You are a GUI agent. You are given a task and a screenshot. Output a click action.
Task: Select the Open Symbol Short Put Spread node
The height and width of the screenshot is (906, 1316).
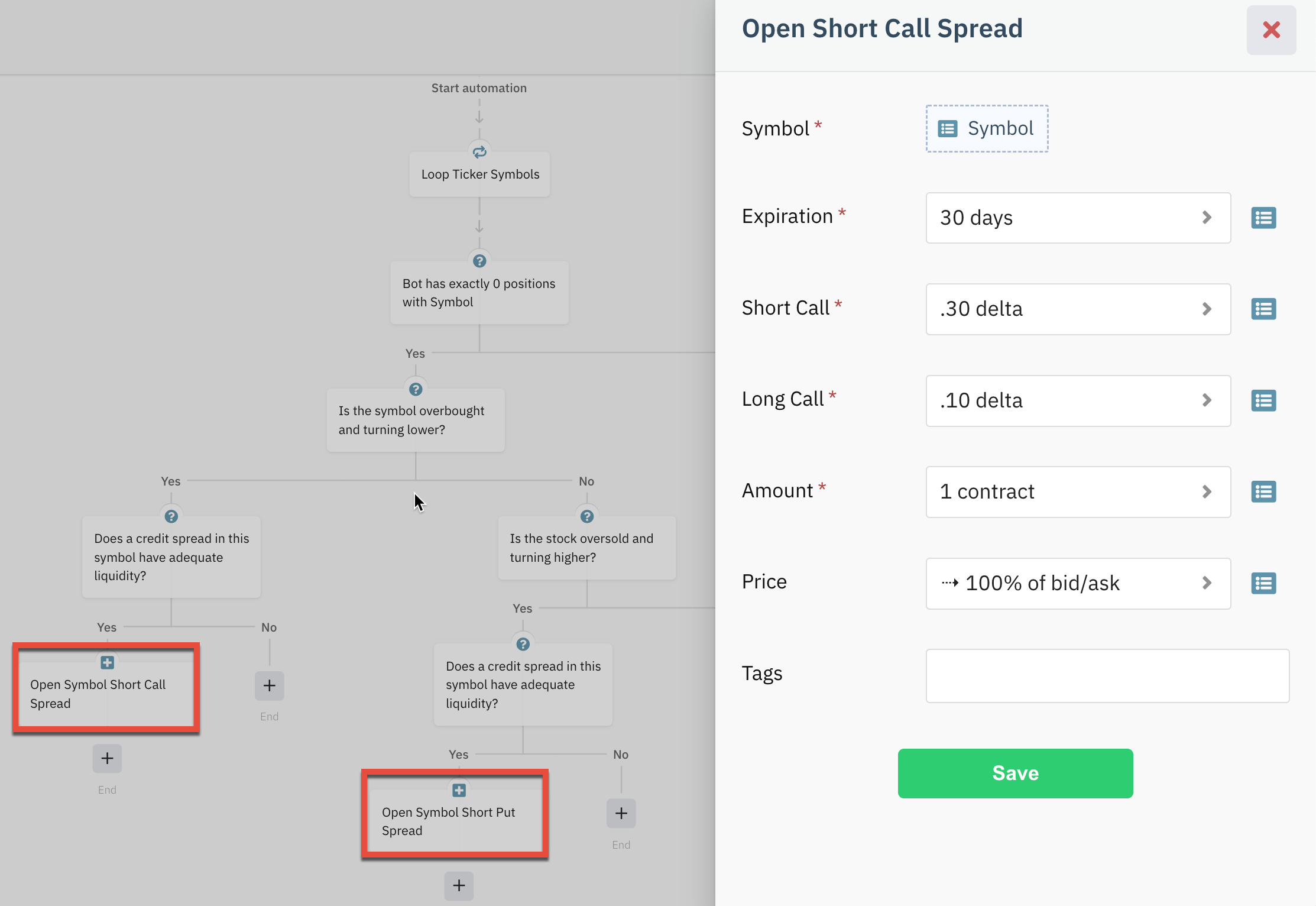455,821
